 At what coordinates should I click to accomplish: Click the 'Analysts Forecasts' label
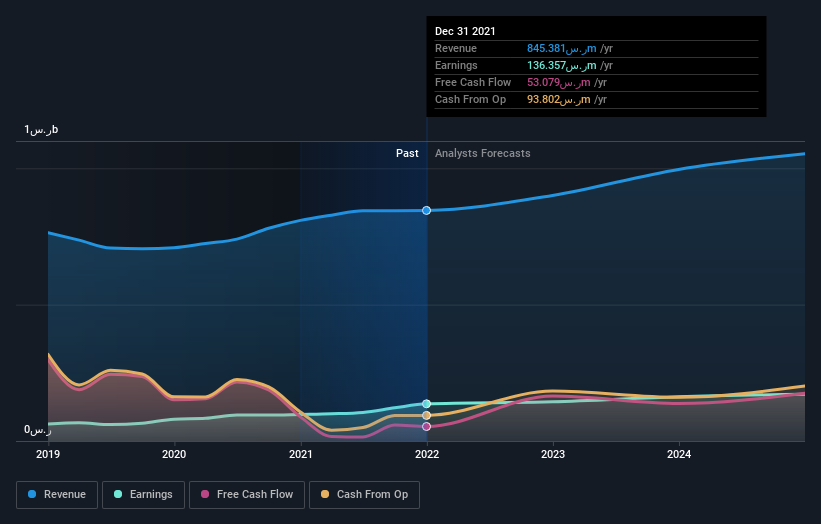point(482,153)
